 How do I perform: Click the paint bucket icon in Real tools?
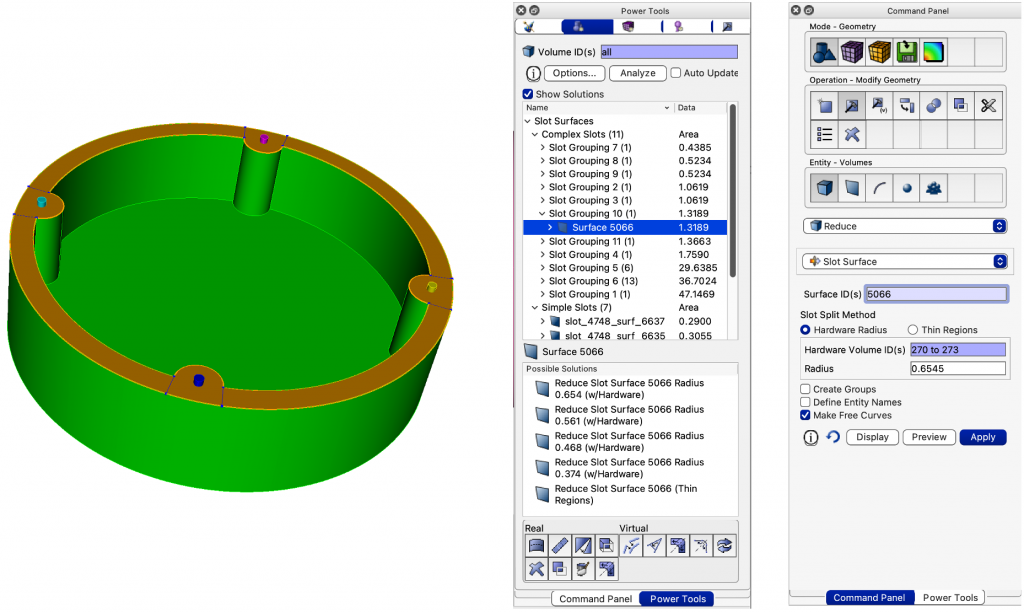click(x=582, y=569)
